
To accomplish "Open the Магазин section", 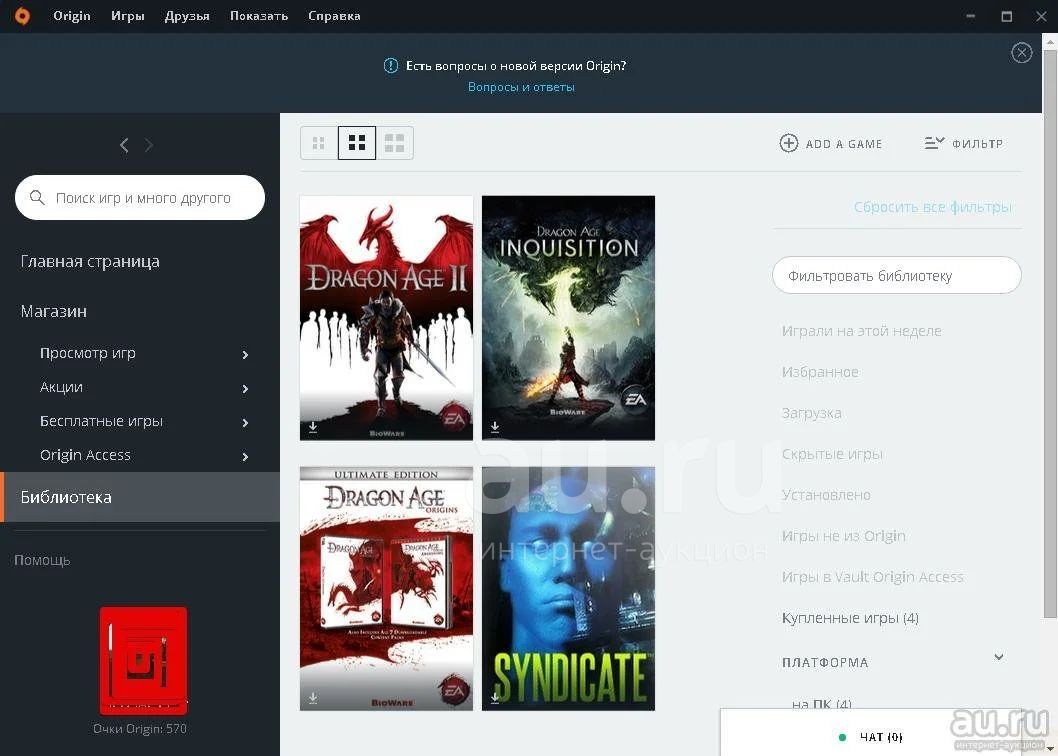I will coord(54,311).
